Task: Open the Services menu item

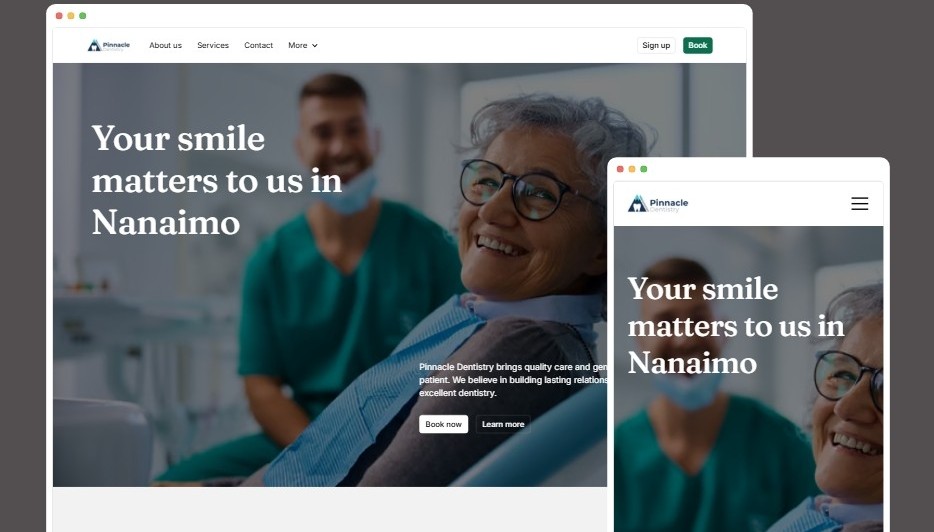Action: click(213, 45)
